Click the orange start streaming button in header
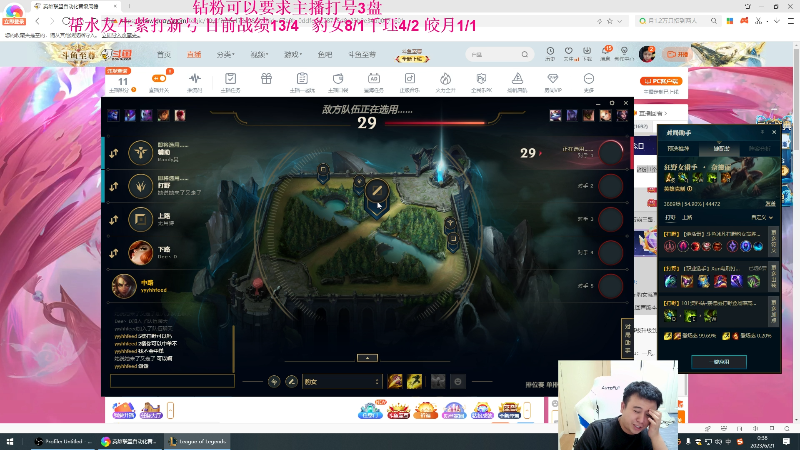The height and width of the screenshot is (450, 800). point(675,54)
